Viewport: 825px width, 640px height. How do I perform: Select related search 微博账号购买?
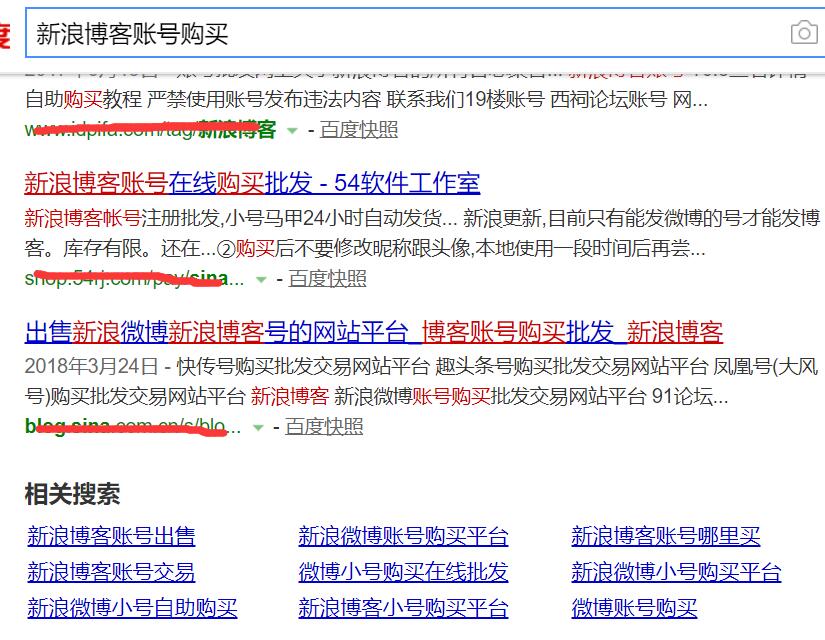634,608
